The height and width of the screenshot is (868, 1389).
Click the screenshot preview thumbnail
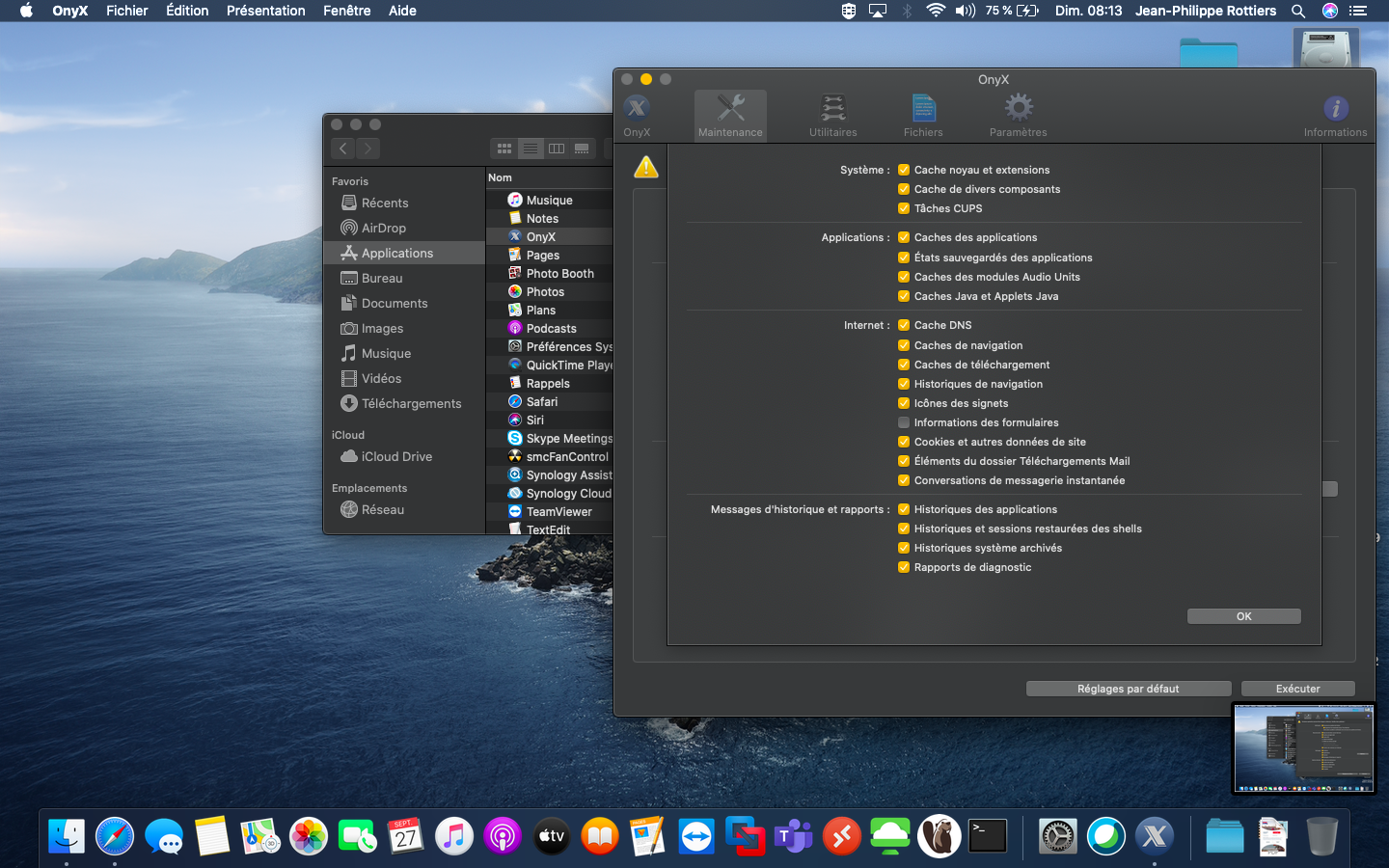click(1303, 748)
